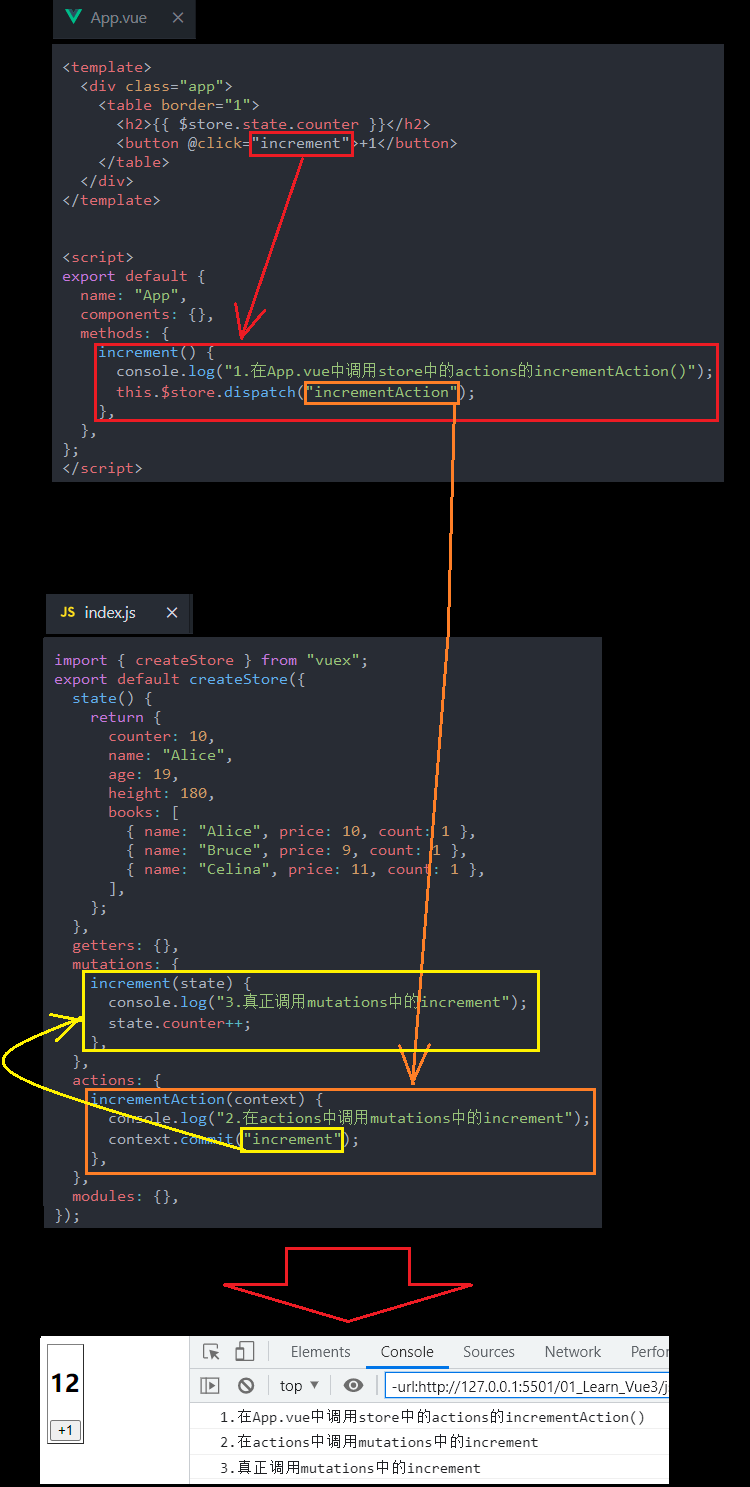Click the table border="1" opening tag line
The width and height of the screenshot is (750, 1487).
pos(179,105)
